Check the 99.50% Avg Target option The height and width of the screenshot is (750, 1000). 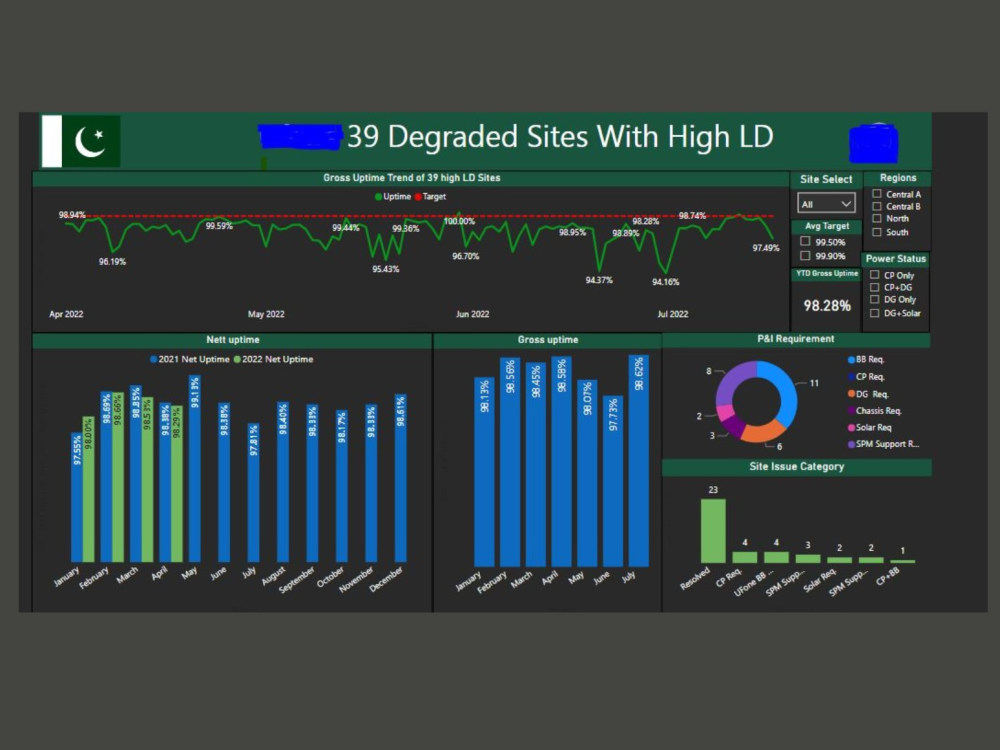click(804, 240)
